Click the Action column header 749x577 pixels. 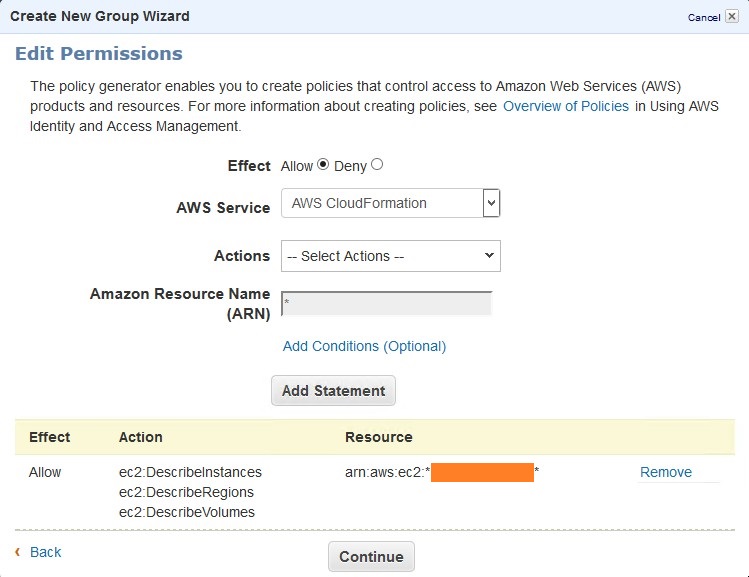click(x=140, y=437)
